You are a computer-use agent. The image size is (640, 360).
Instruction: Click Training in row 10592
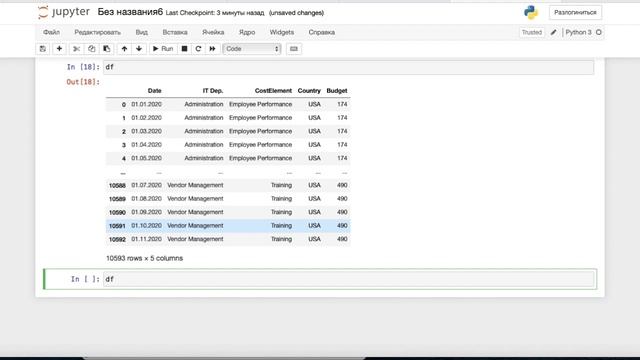pyautogui.click(x=281, y=239)
